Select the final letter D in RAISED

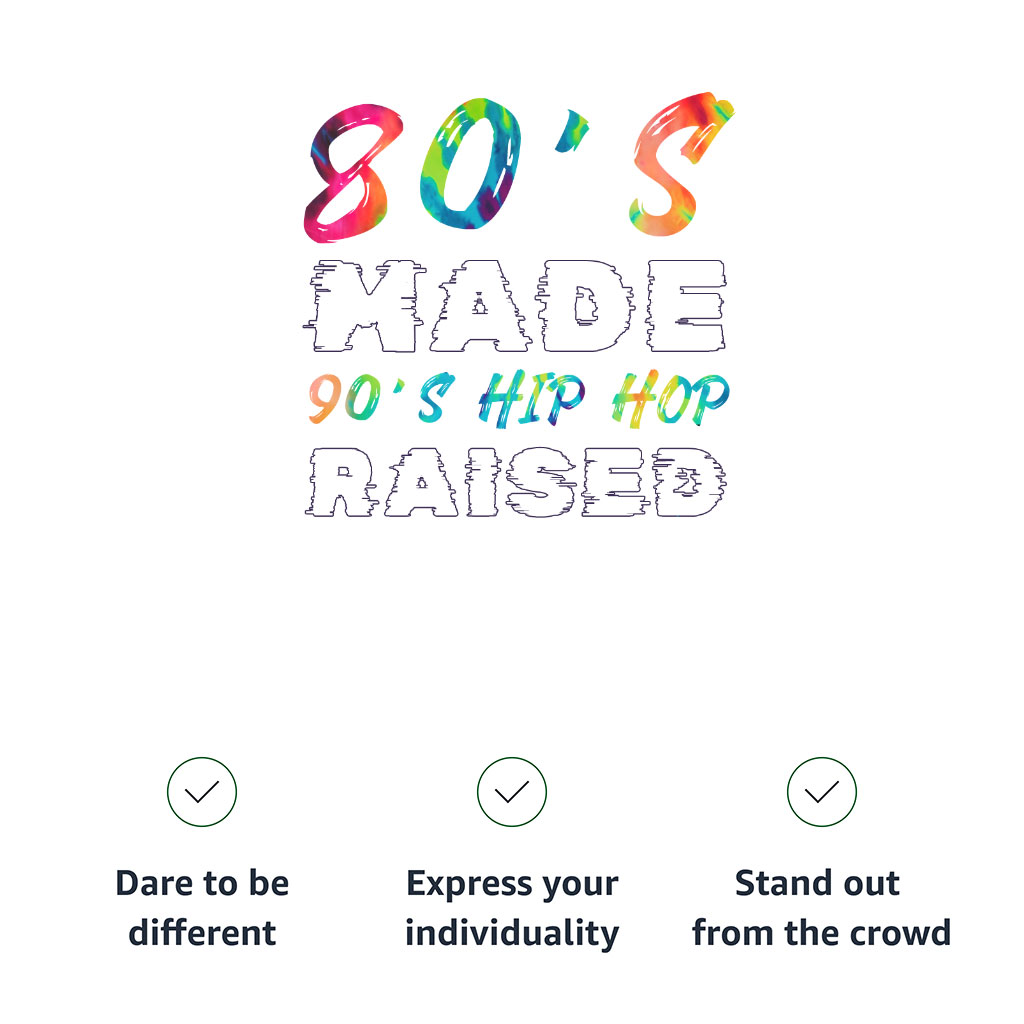click(x=689, y=482)
